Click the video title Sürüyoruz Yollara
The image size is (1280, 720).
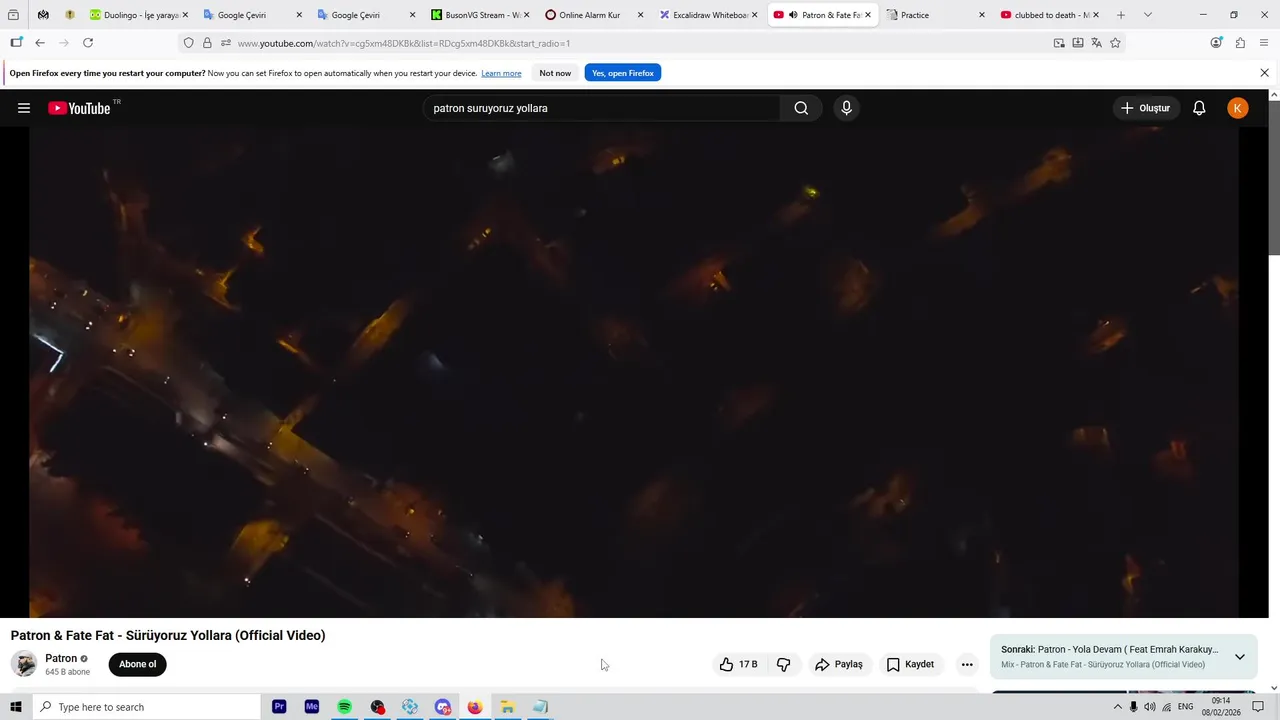coord(168,635)
